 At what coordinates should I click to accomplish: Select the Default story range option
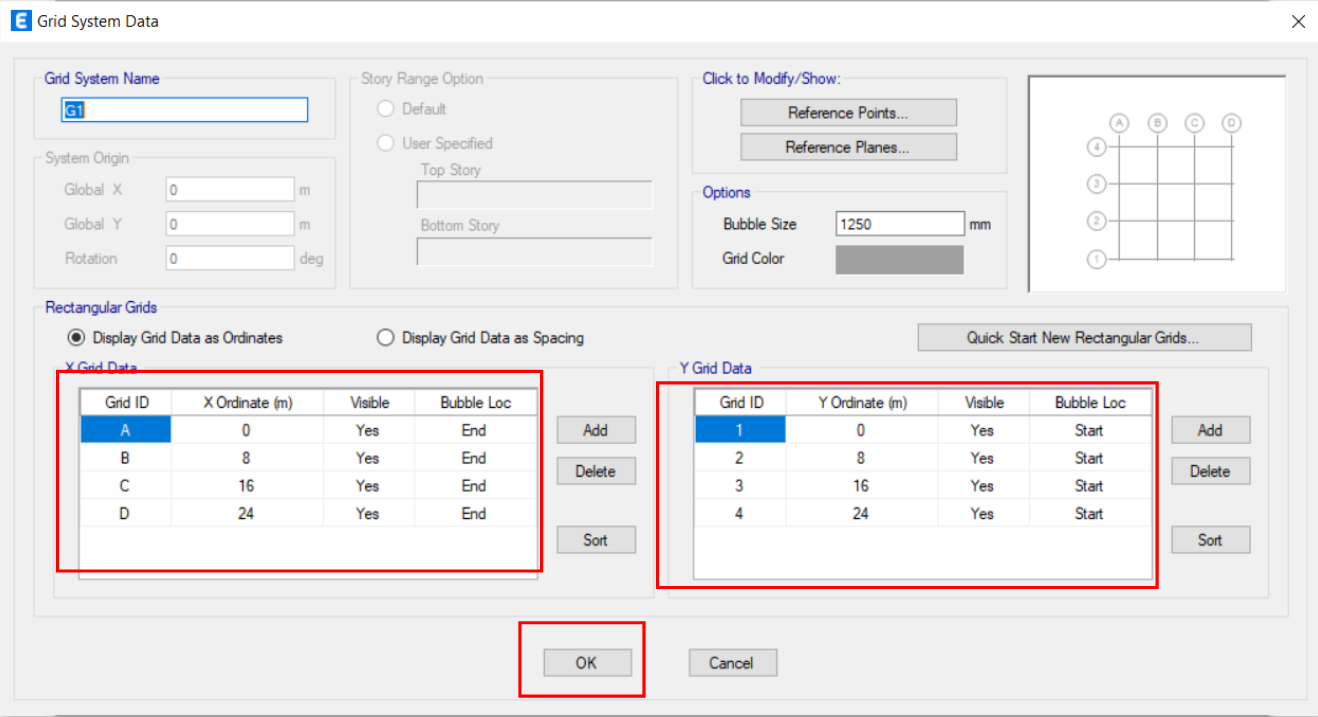pyautogui.click(x=385, y=109)
